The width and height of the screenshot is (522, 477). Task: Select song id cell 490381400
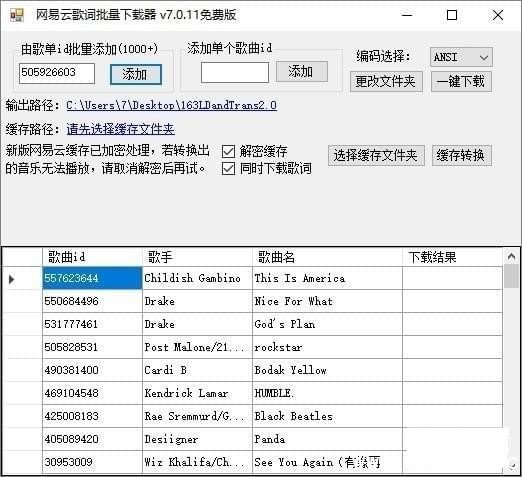92,370
